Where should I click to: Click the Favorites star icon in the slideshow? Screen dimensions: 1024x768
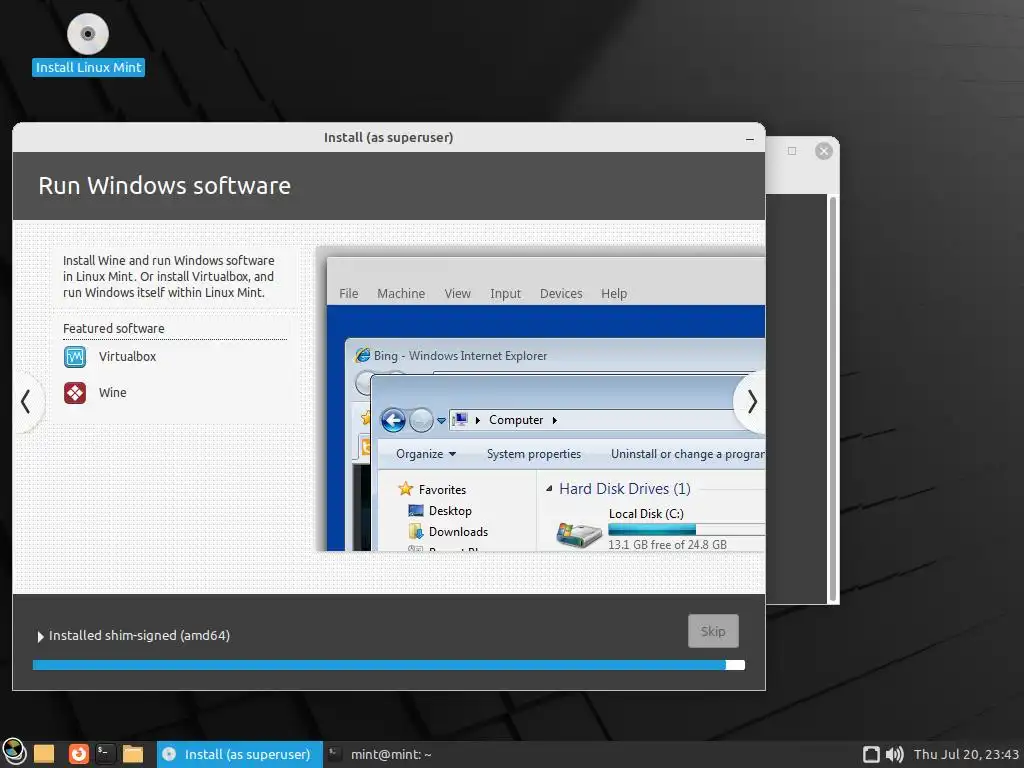406,488
